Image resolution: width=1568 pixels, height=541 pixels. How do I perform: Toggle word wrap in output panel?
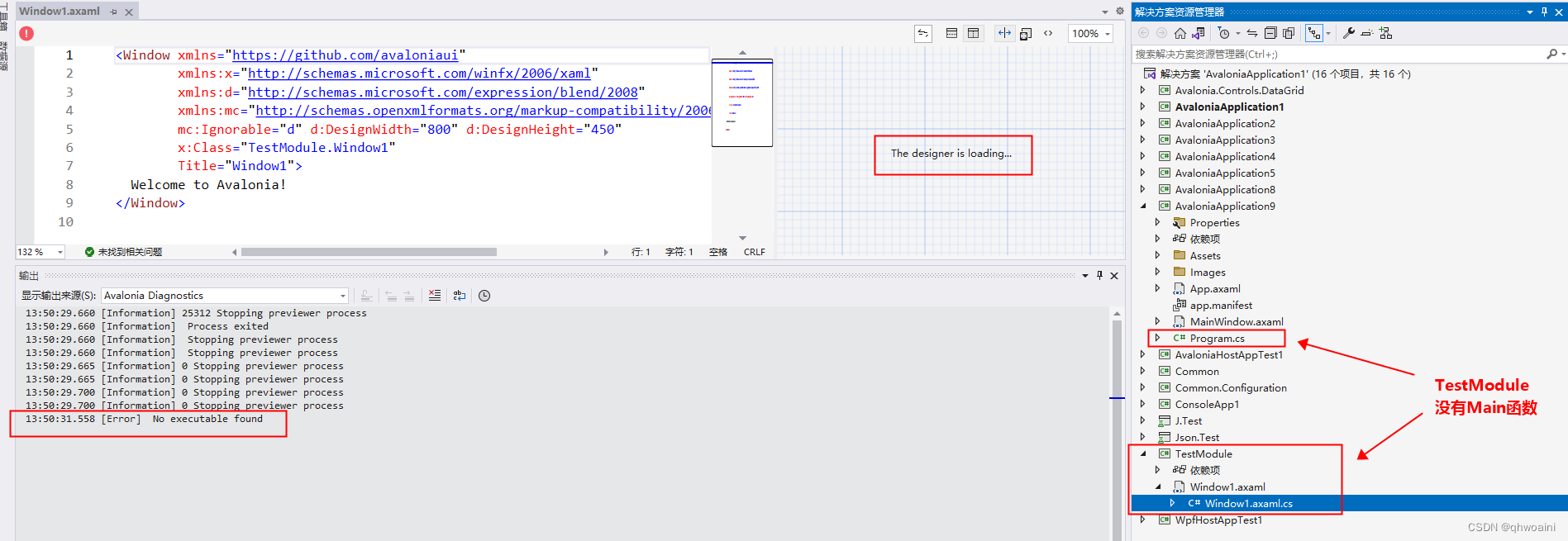(460, 296)
